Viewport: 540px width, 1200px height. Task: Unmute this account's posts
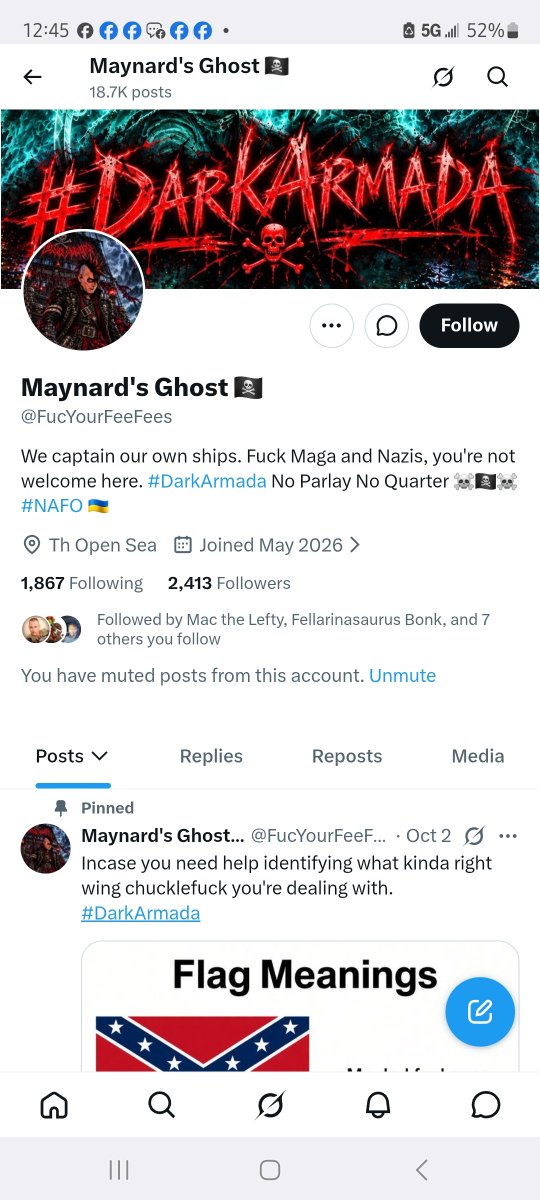(x=402, y=675)
